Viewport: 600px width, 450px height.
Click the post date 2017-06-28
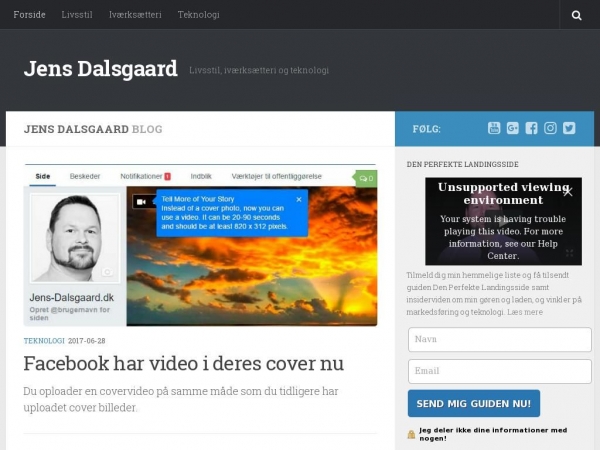click(86, 341)
